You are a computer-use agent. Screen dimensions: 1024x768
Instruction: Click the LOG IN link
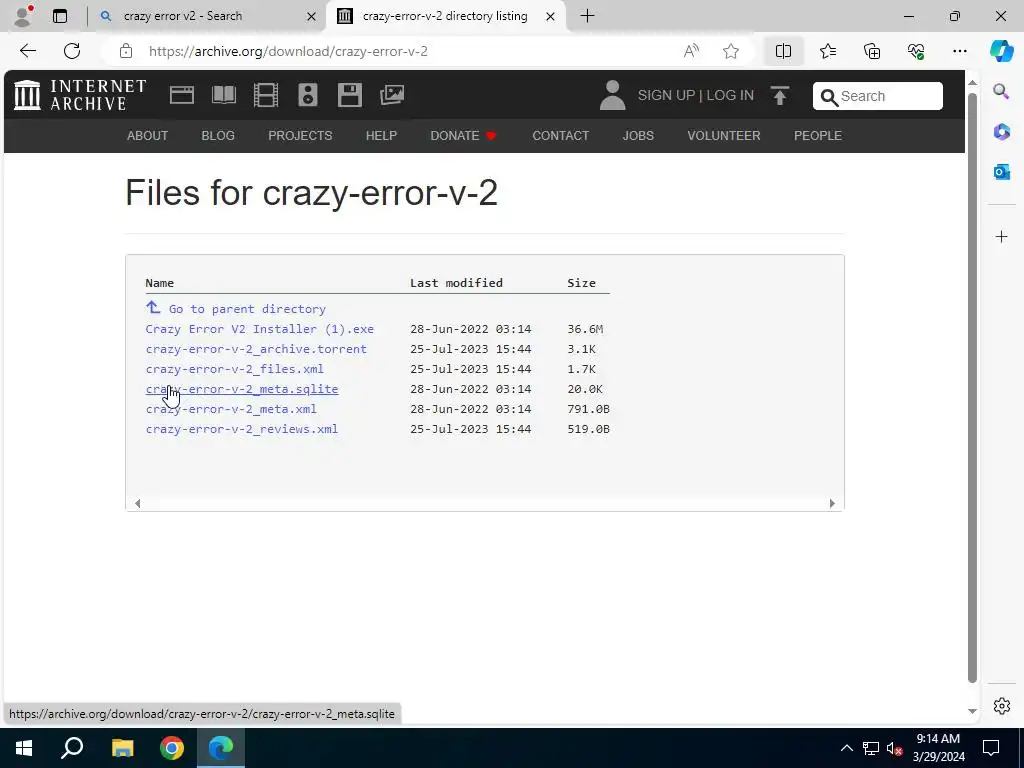click(730, 95)
